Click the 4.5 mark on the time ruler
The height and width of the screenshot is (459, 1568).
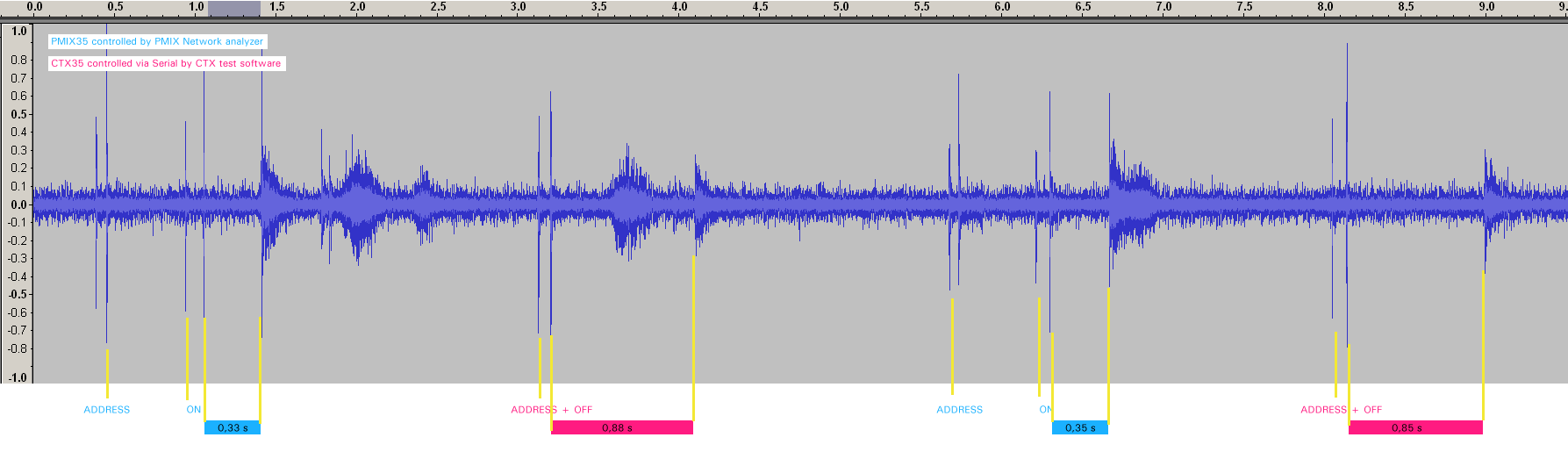pyautogui.click(x=761, y=7)
